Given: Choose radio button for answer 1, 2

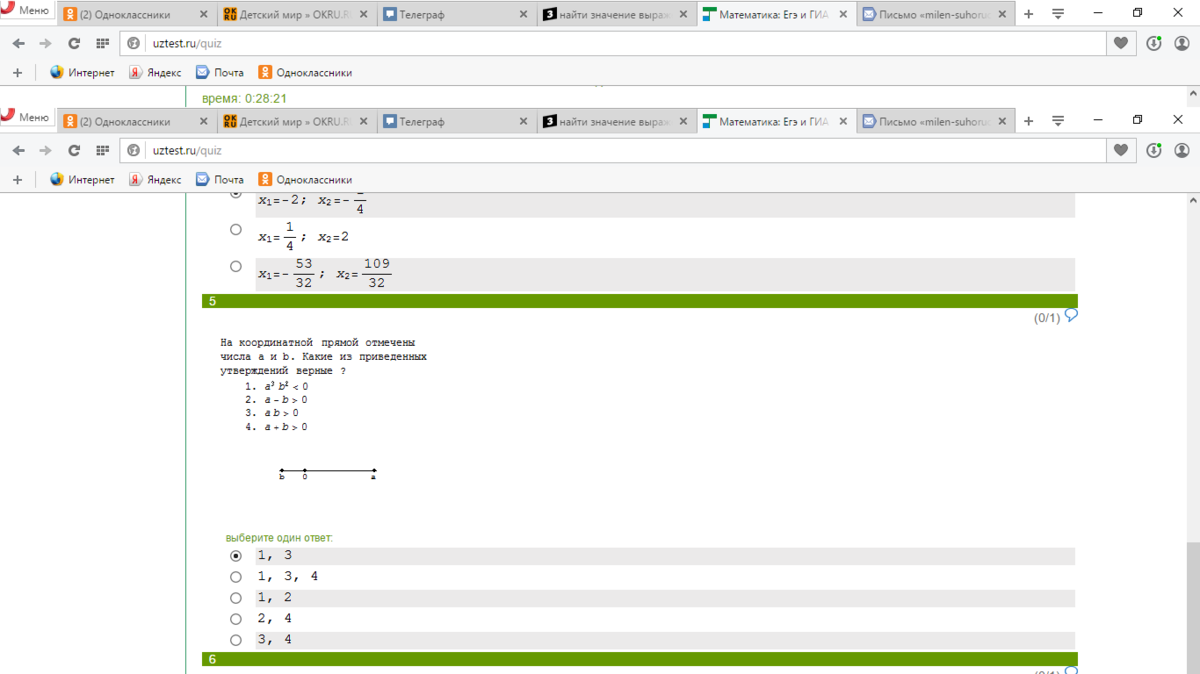Looking at the screenshot, I should click(236, 598).
